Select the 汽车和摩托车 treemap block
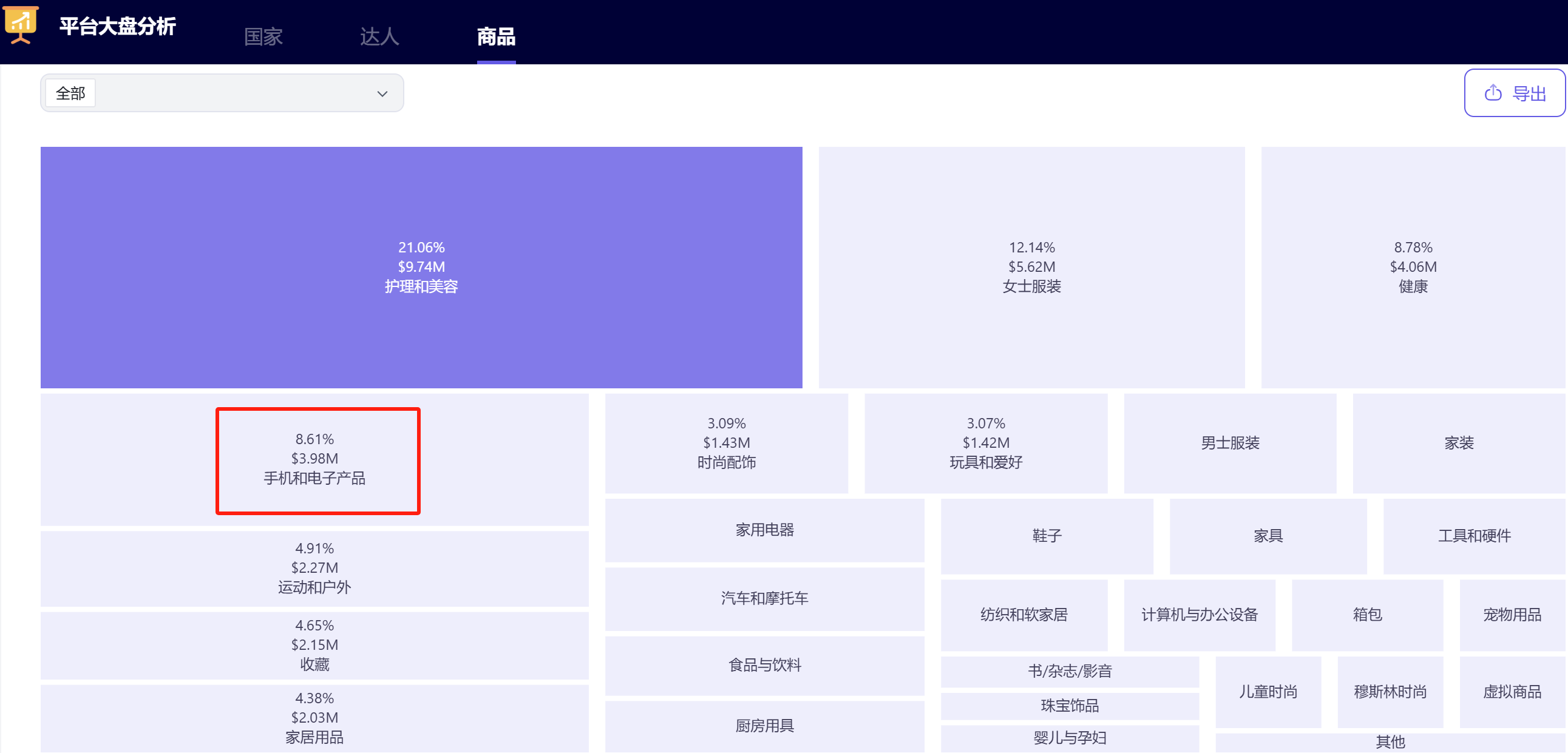The width and height of the screenshot is (1568, 753). 764,598
